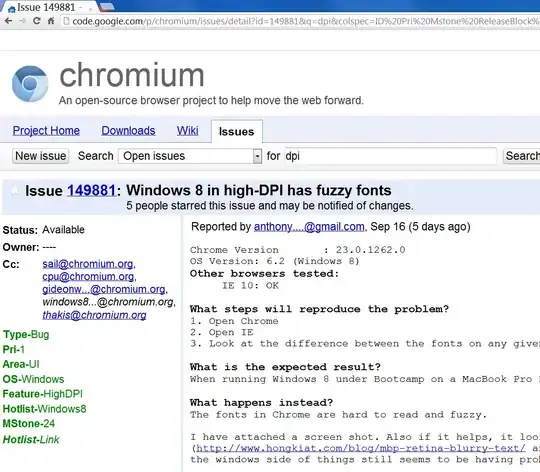Image resolution: width=540 pixels, height=472 pixels.
Task: Open reporter anthony...@gmail.com link
Action: click(x=309, y=227)
